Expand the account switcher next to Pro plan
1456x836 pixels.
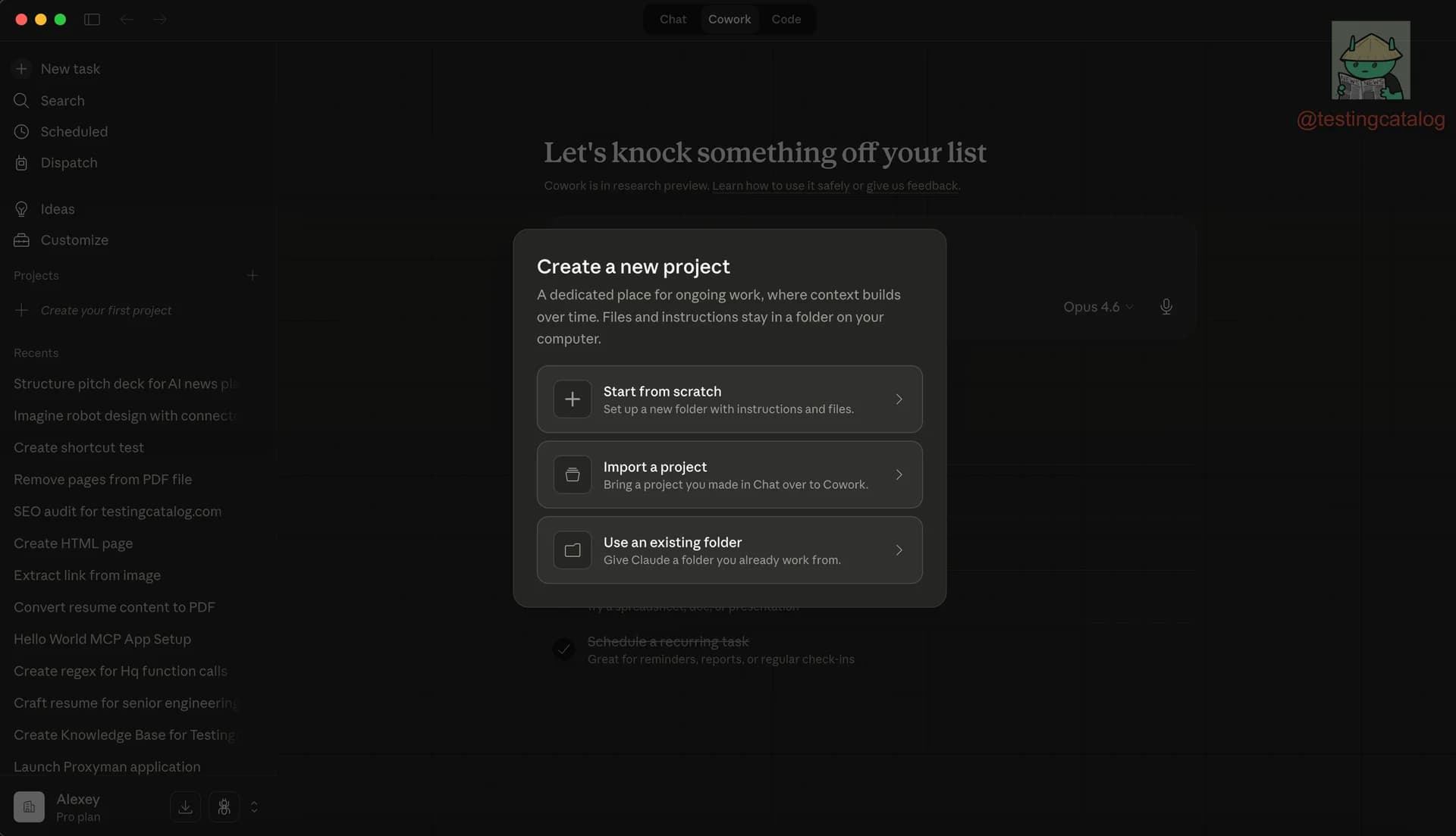pyautogui.click(x=255, y=806)
